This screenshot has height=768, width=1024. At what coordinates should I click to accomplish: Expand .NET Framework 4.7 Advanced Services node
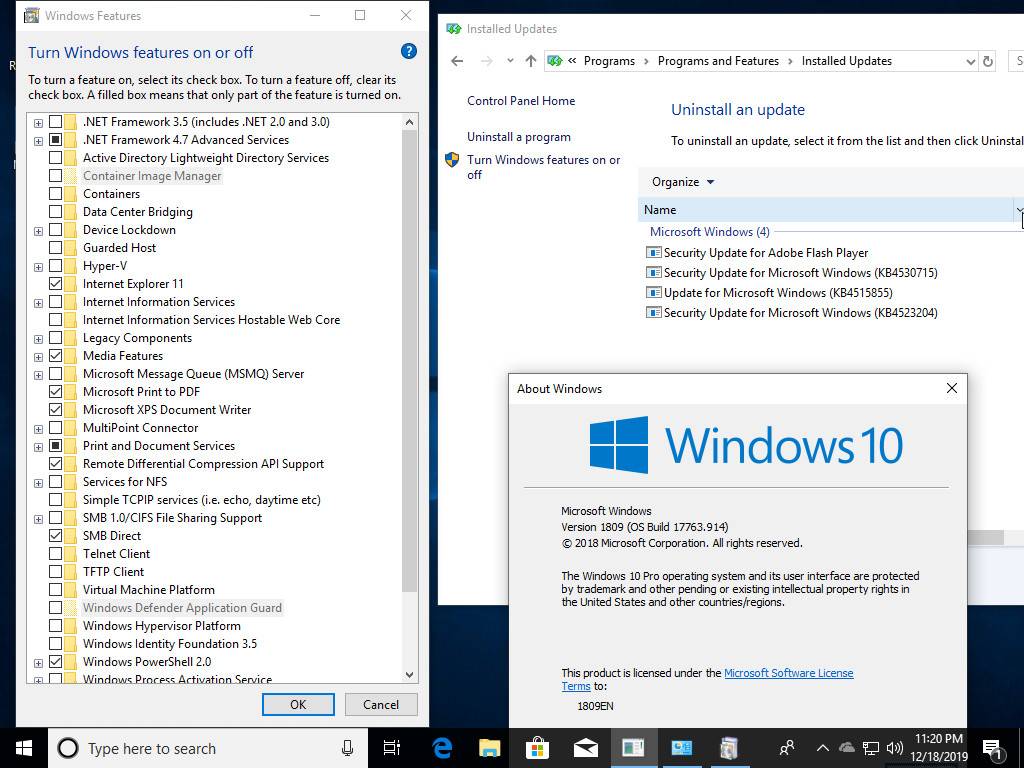click(x=39, y=140)
